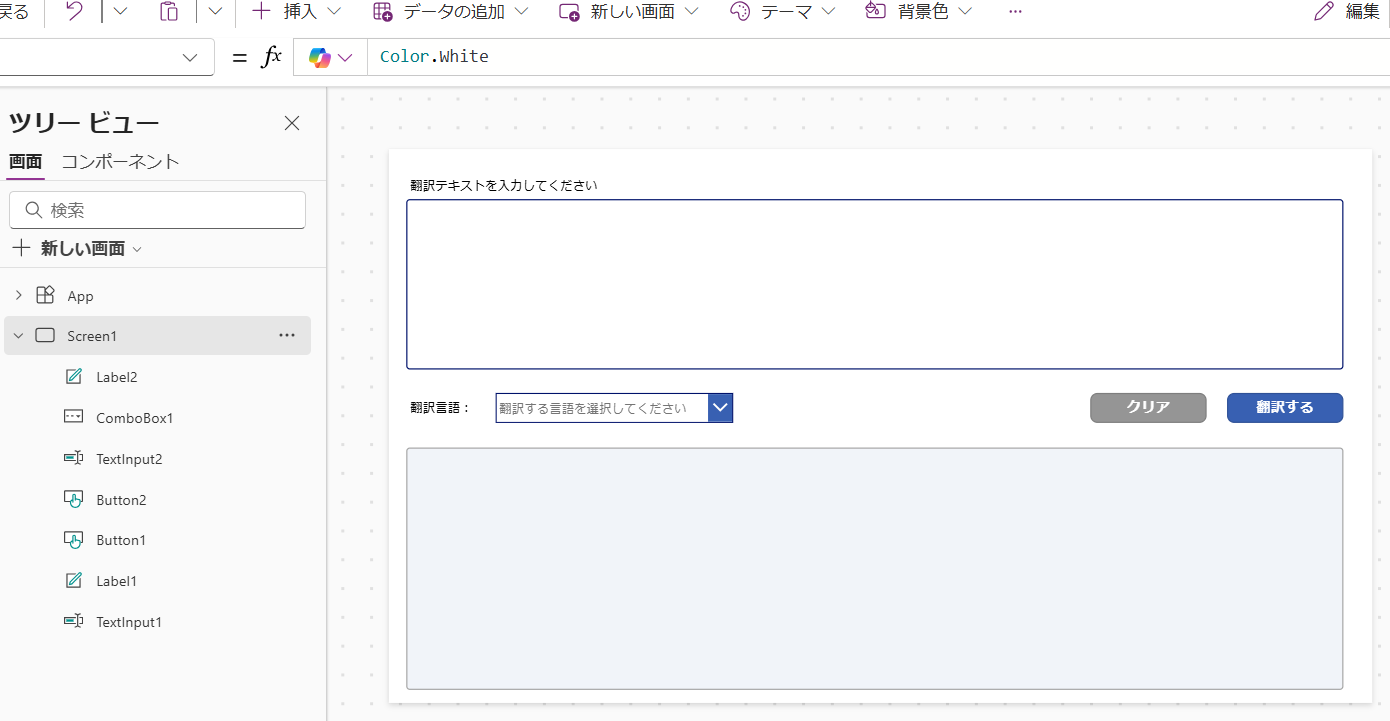
Task: Open the 背景色 color picker
Action: click(x=918, y=12)
